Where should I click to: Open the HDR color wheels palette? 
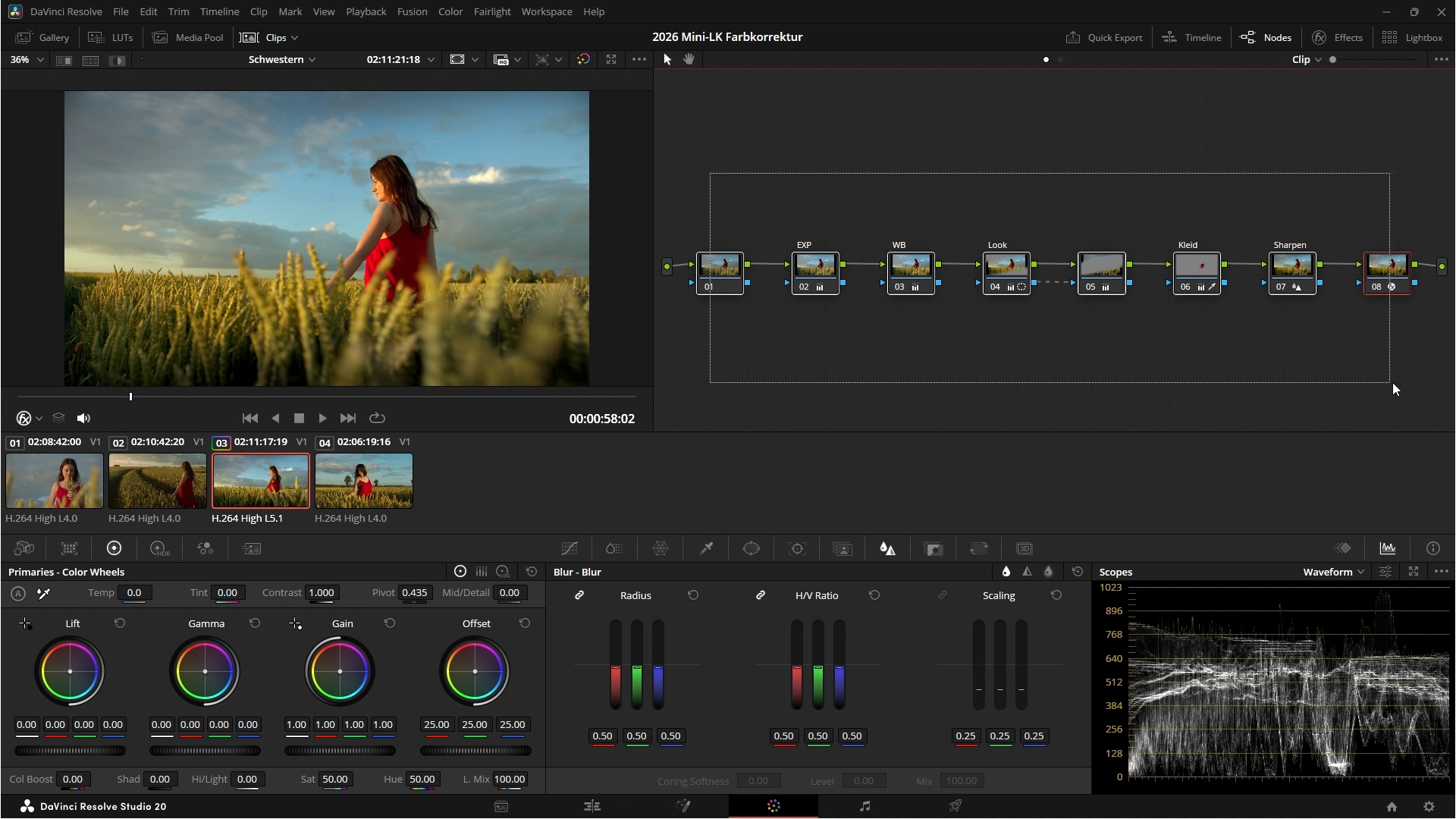[x=160, y=548]
